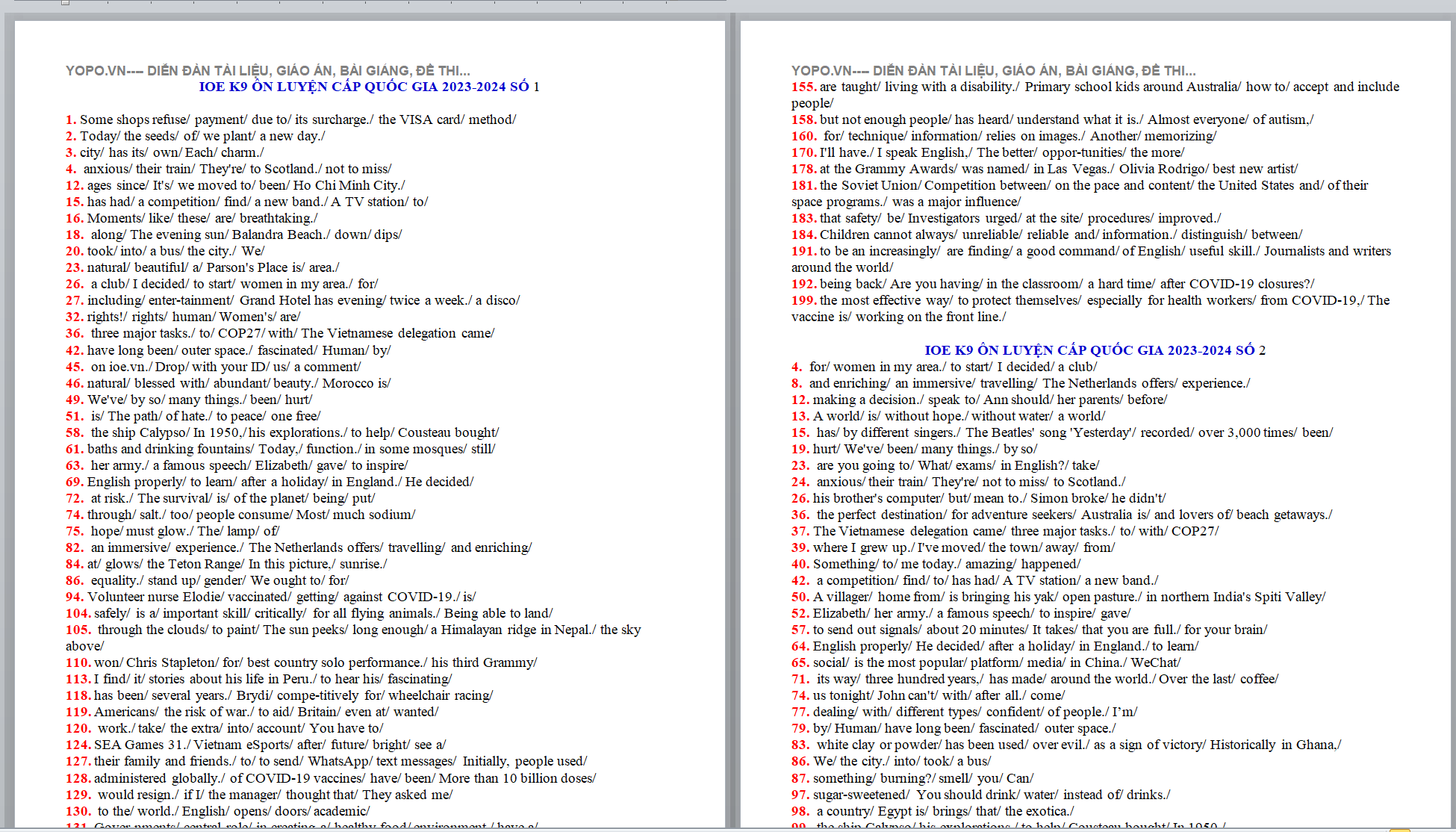Click line 20 'took/ into/ a bus/ the city./ We/'
The image size is (1456, 832).
[x=165, y=251]
